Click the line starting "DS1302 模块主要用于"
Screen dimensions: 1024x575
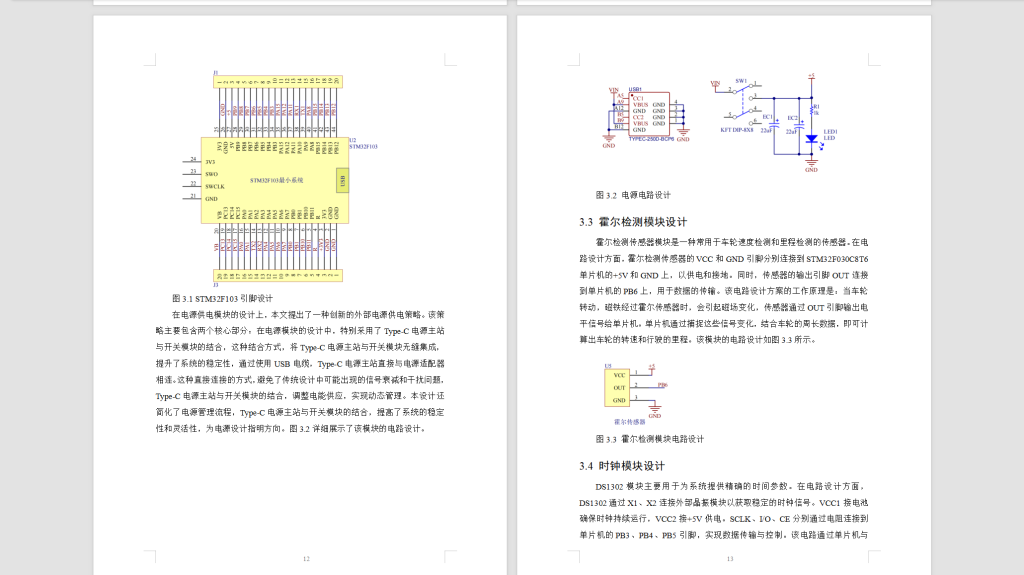click(x=731, y=487)
